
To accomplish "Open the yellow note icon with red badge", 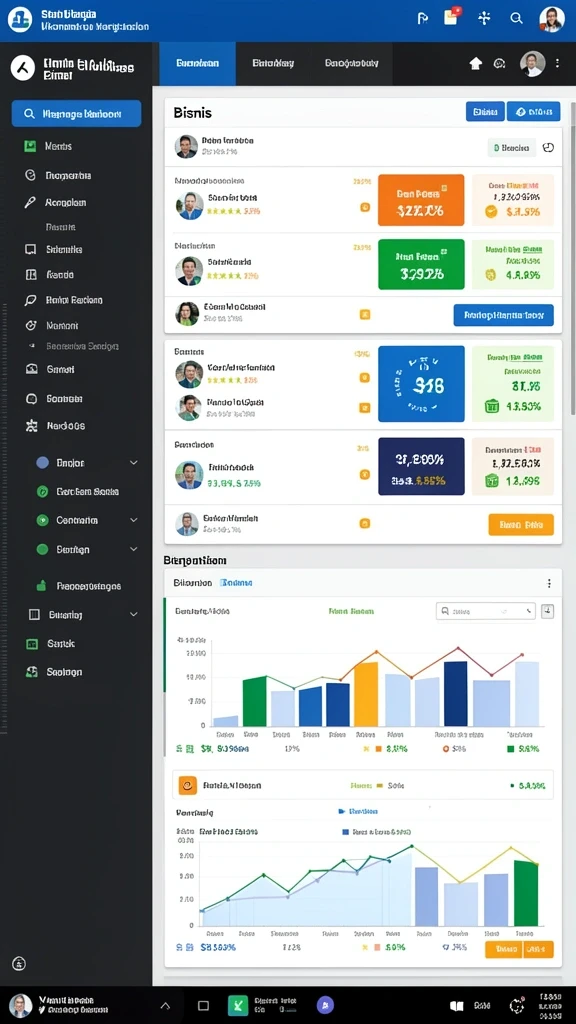I will [x=452, y=16].
